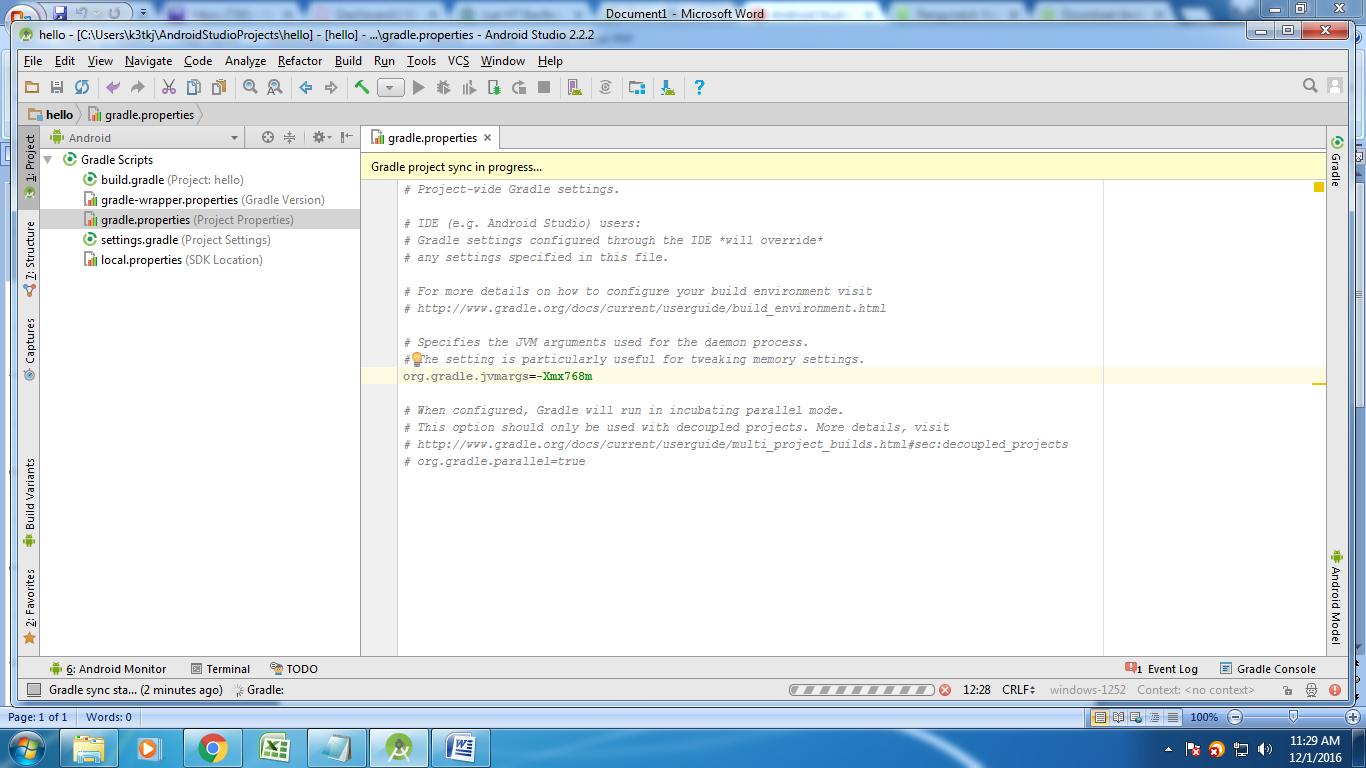The height and width of the screenshot is (768, 1366).
Task: Open the VCS menu
Action: [458, 61]
